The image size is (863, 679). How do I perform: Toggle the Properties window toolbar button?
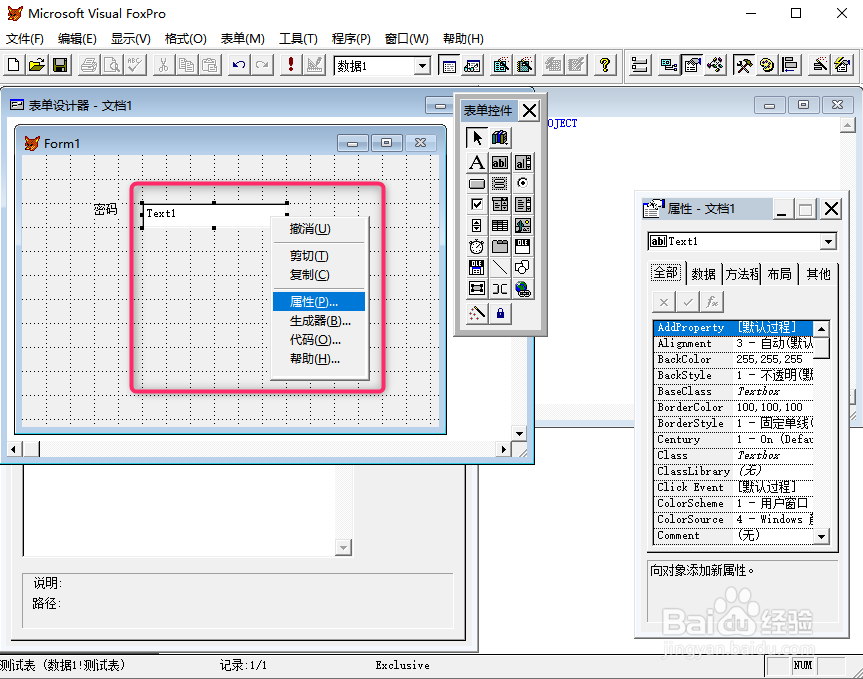coord(692,65)
